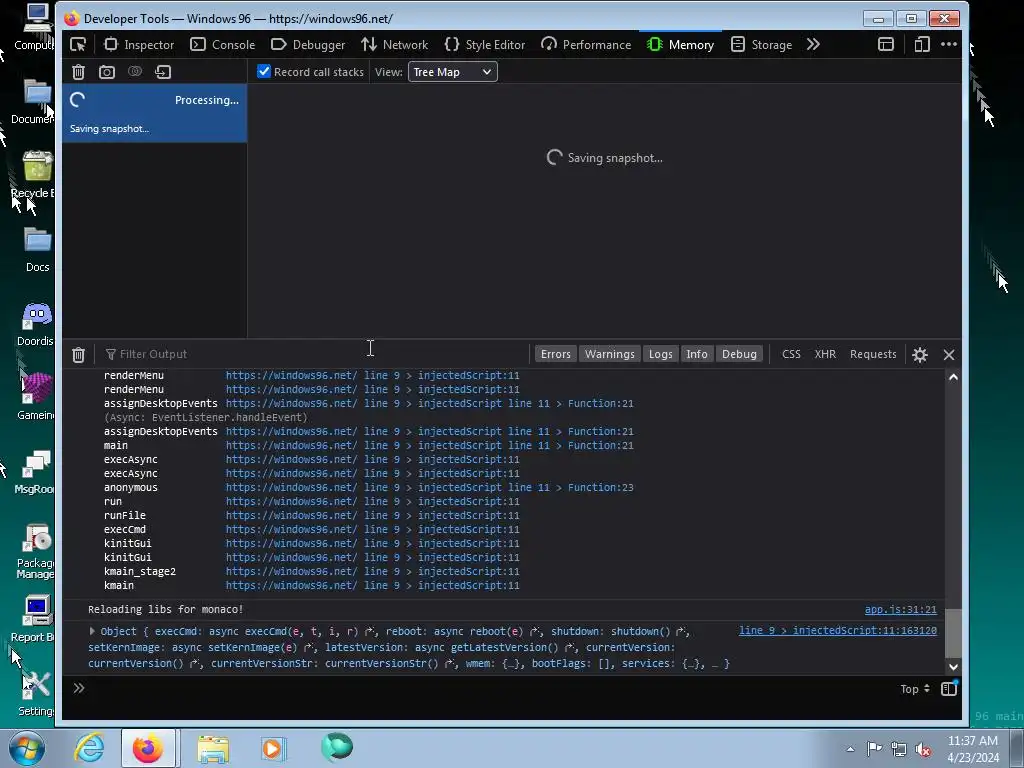Launch Internet Explorer from taskbar
Viewport: 1024px width, 768px height.
88,748
